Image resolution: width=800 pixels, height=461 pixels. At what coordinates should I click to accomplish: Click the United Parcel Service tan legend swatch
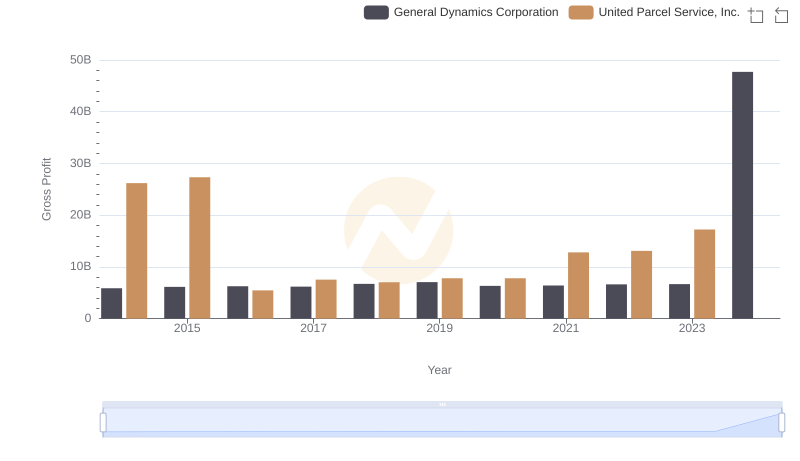pyautogui.click(x=581, y=12)
